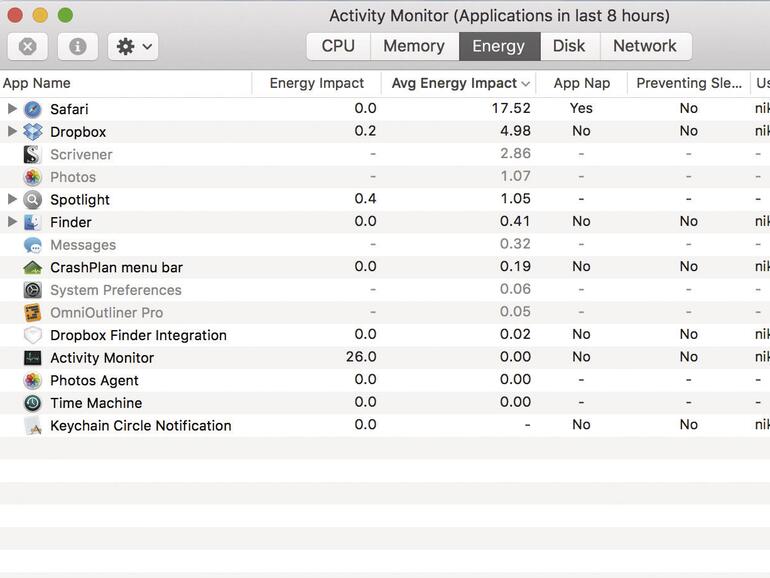Click the Dropbox box icon

33,132
